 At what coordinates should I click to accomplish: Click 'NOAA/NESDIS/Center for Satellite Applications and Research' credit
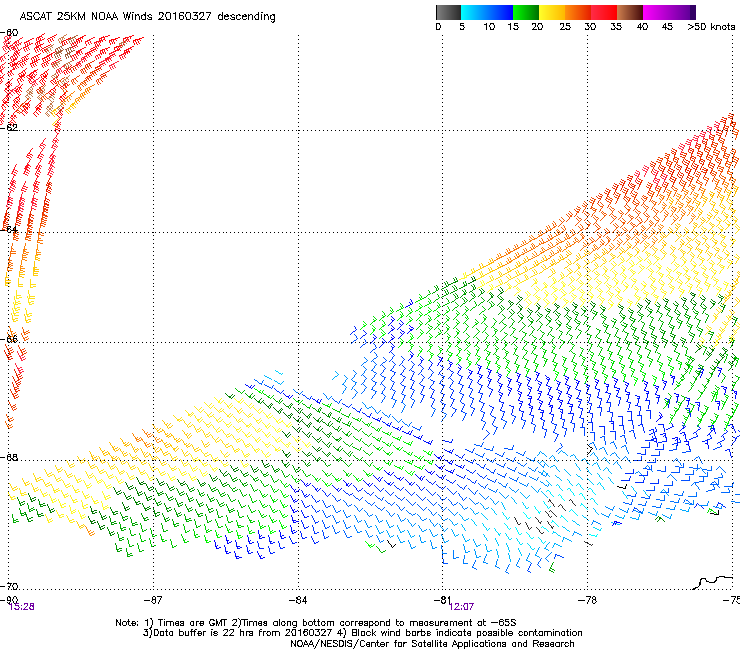pos(432,644)
